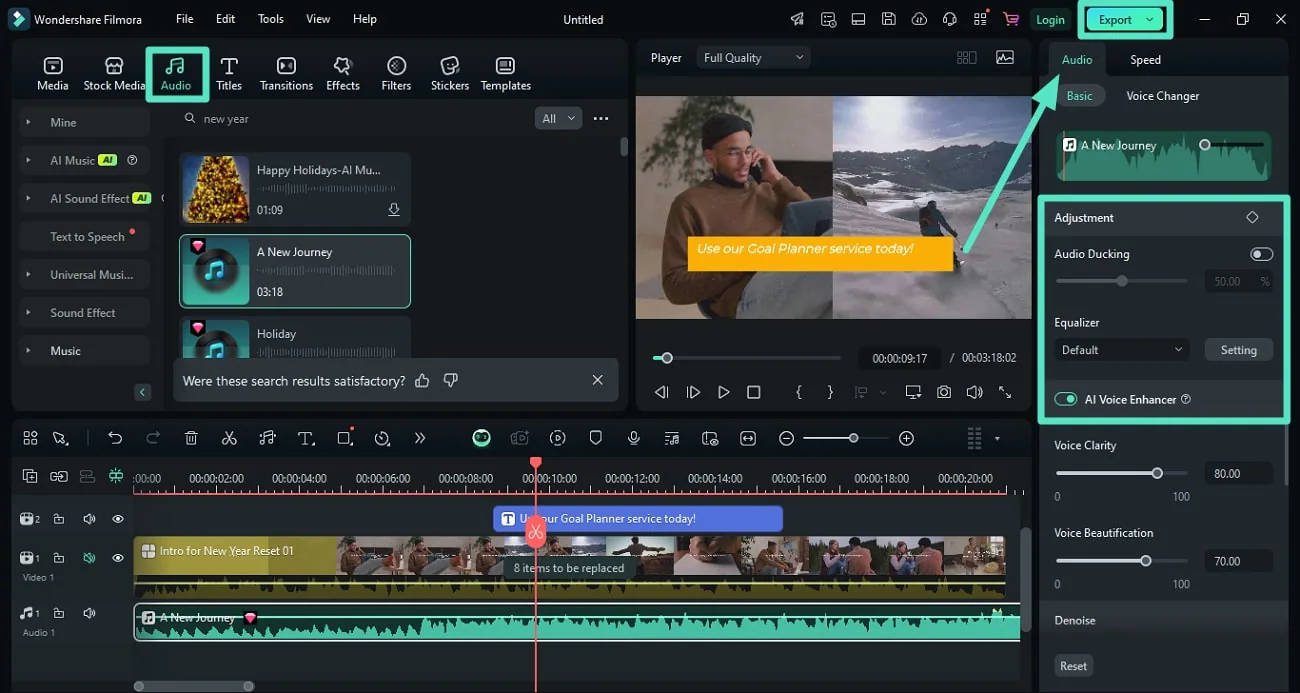Open the File menu
The image size is (1300, 693).
tap(185, 19)
